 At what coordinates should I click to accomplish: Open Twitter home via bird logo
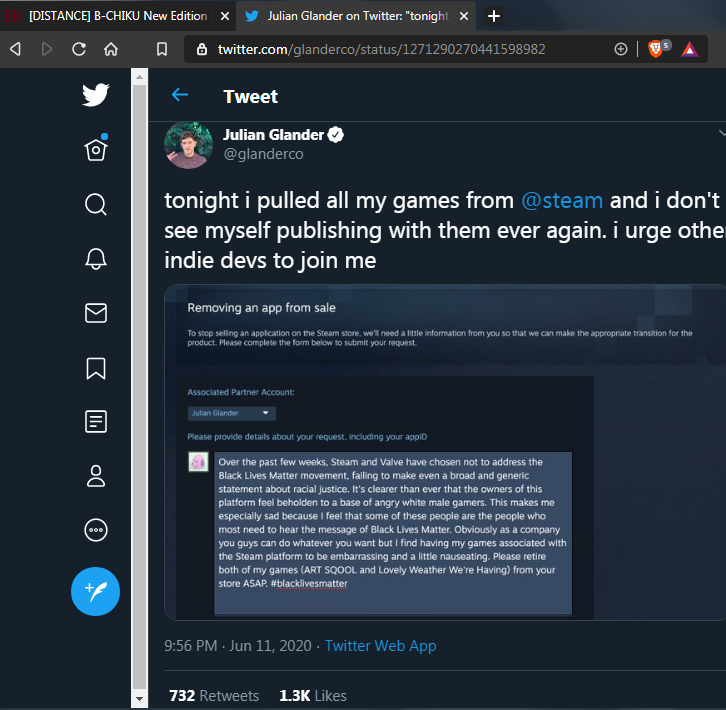click(96, 95)
